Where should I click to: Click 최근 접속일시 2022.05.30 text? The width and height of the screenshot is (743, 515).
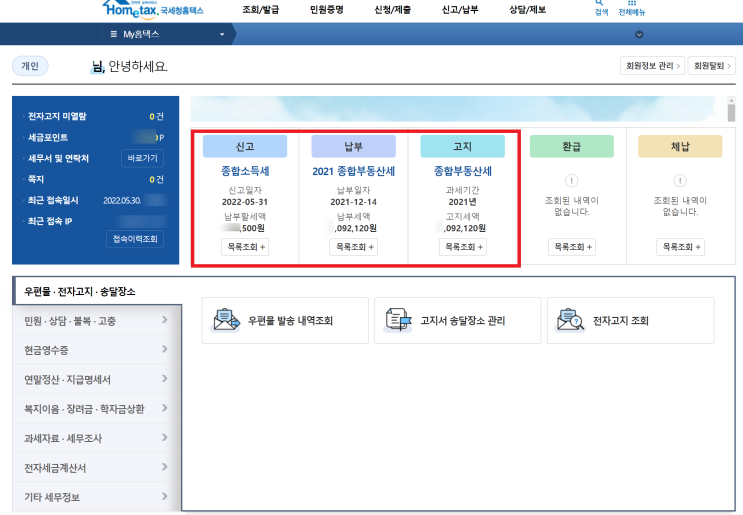pyautogui.click(x=122, y=200)
